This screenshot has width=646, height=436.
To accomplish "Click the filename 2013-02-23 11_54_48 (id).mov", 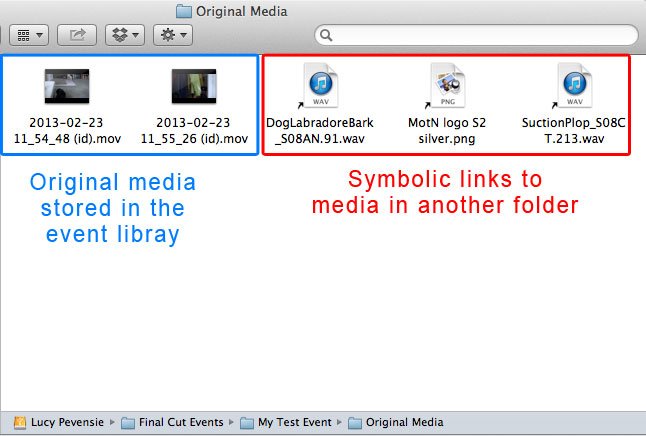I will click(x=67, y=131).
